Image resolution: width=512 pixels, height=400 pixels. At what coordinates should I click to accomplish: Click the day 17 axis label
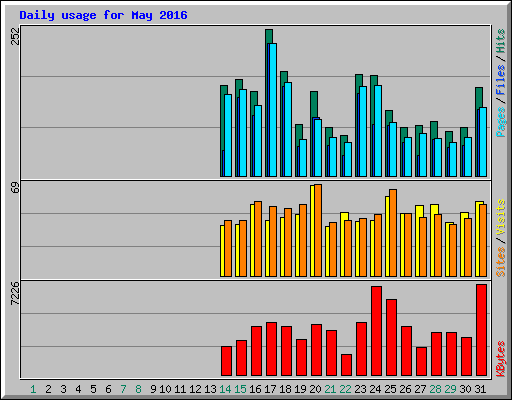click(270, 389)
